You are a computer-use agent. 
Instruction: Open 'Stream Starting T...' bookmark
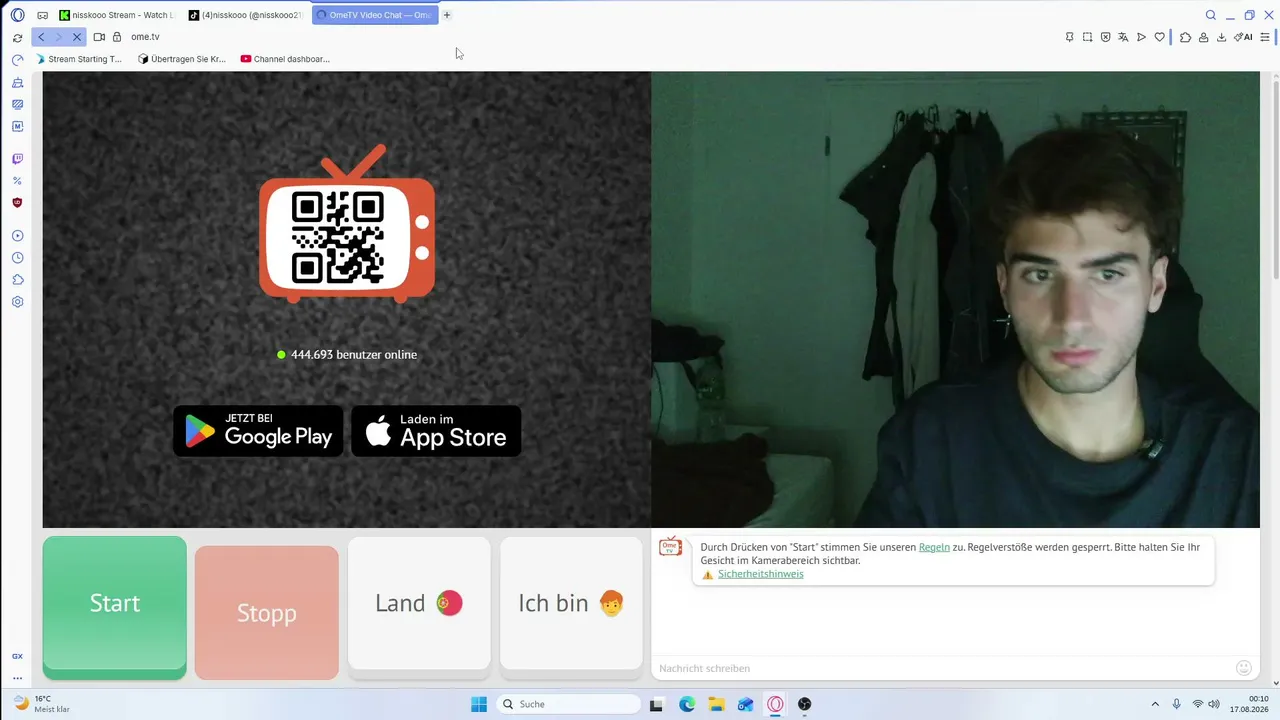click(x=79, y=59)
